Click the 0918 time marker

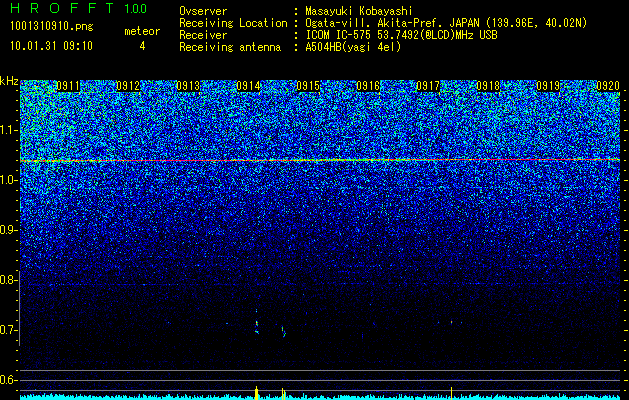click(x=488, y=86)
